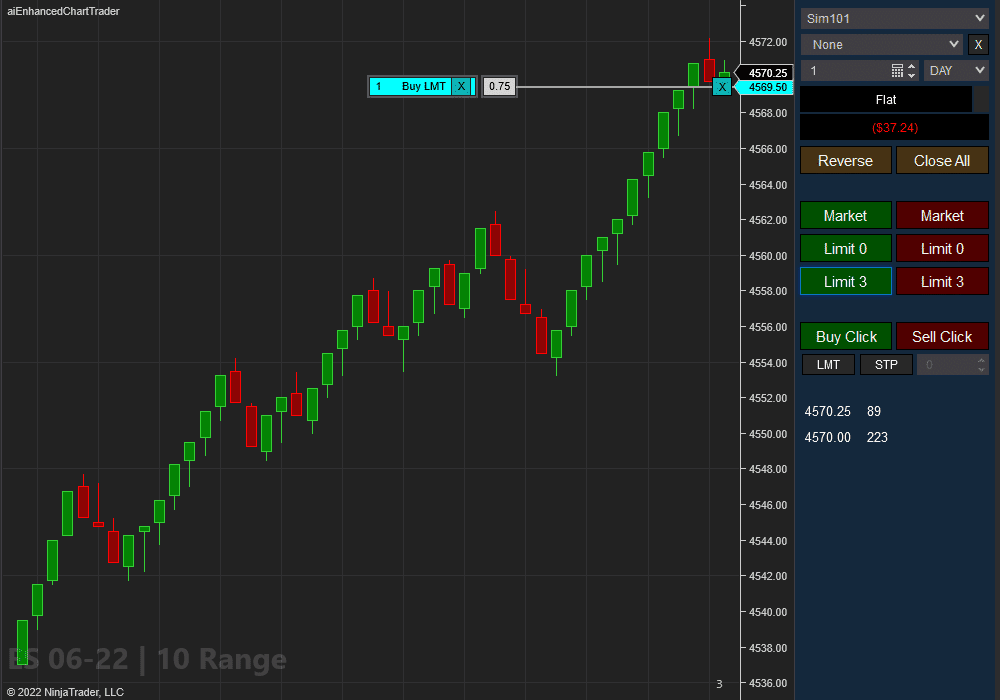Dismiss the working order X marker on chart

pyautogui.click(x=722, y=87)
